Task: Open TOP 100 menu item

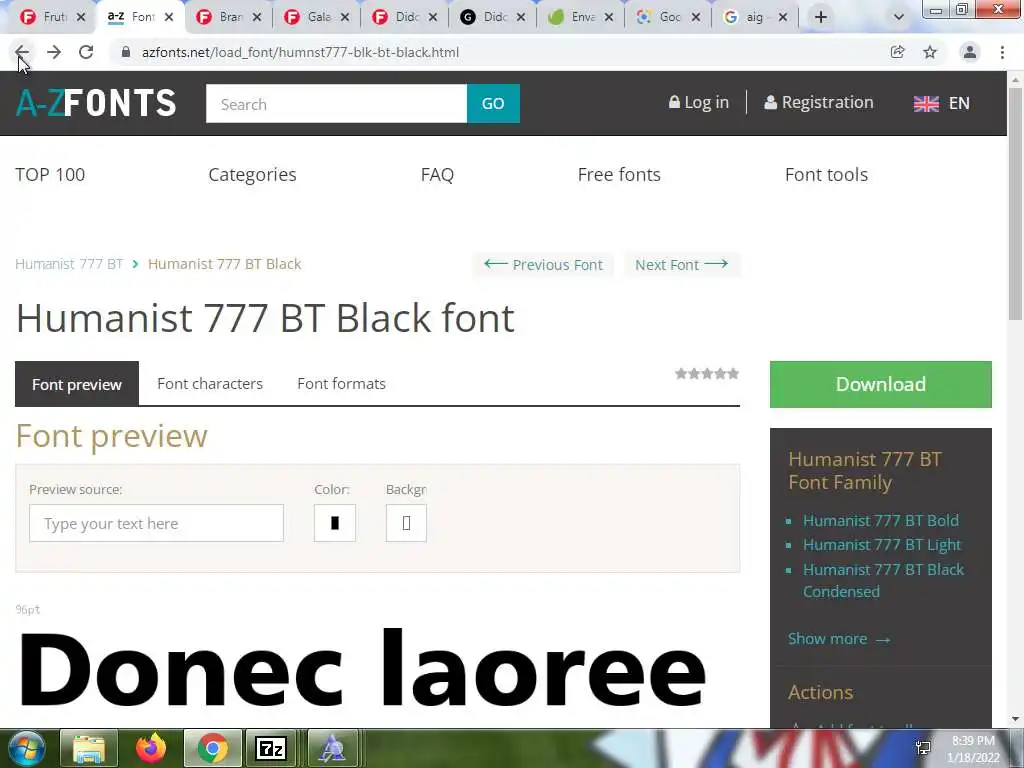Action: [50, 174]
